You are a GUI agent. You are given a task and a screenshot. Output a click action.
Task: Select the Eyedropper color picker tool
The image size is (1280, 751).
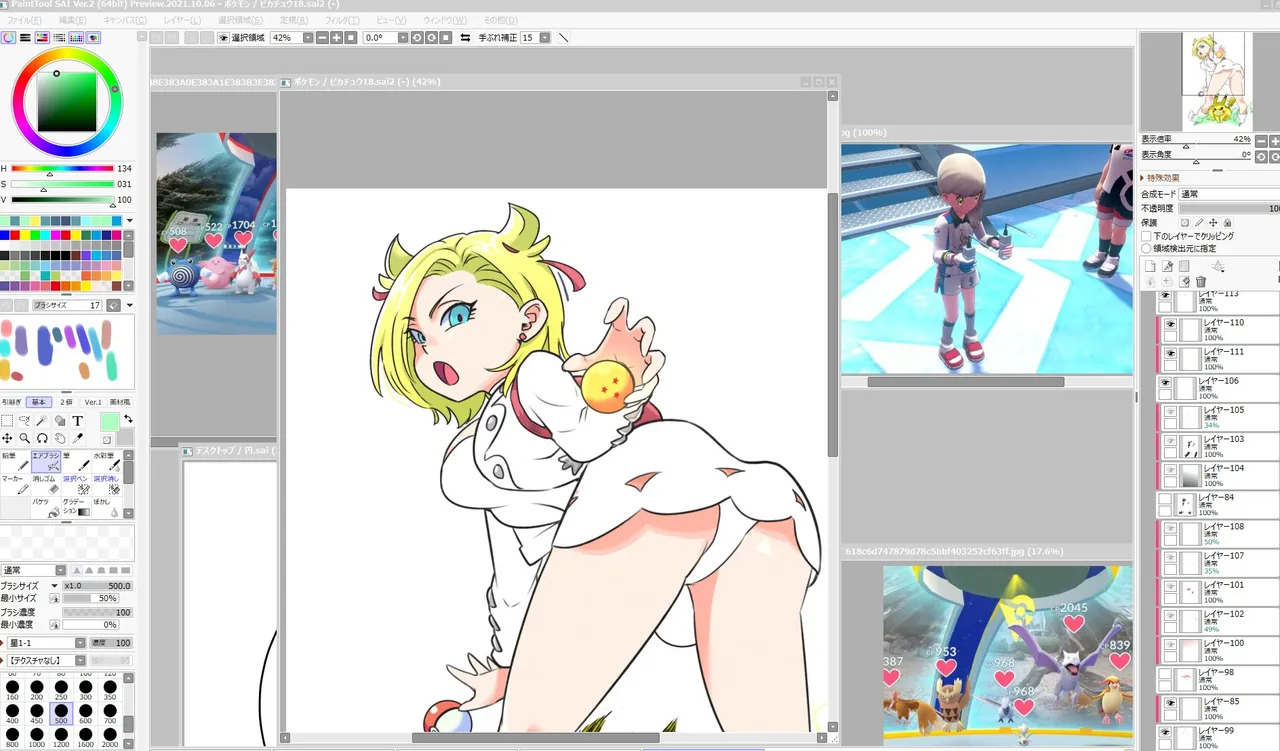pos(77,438)
